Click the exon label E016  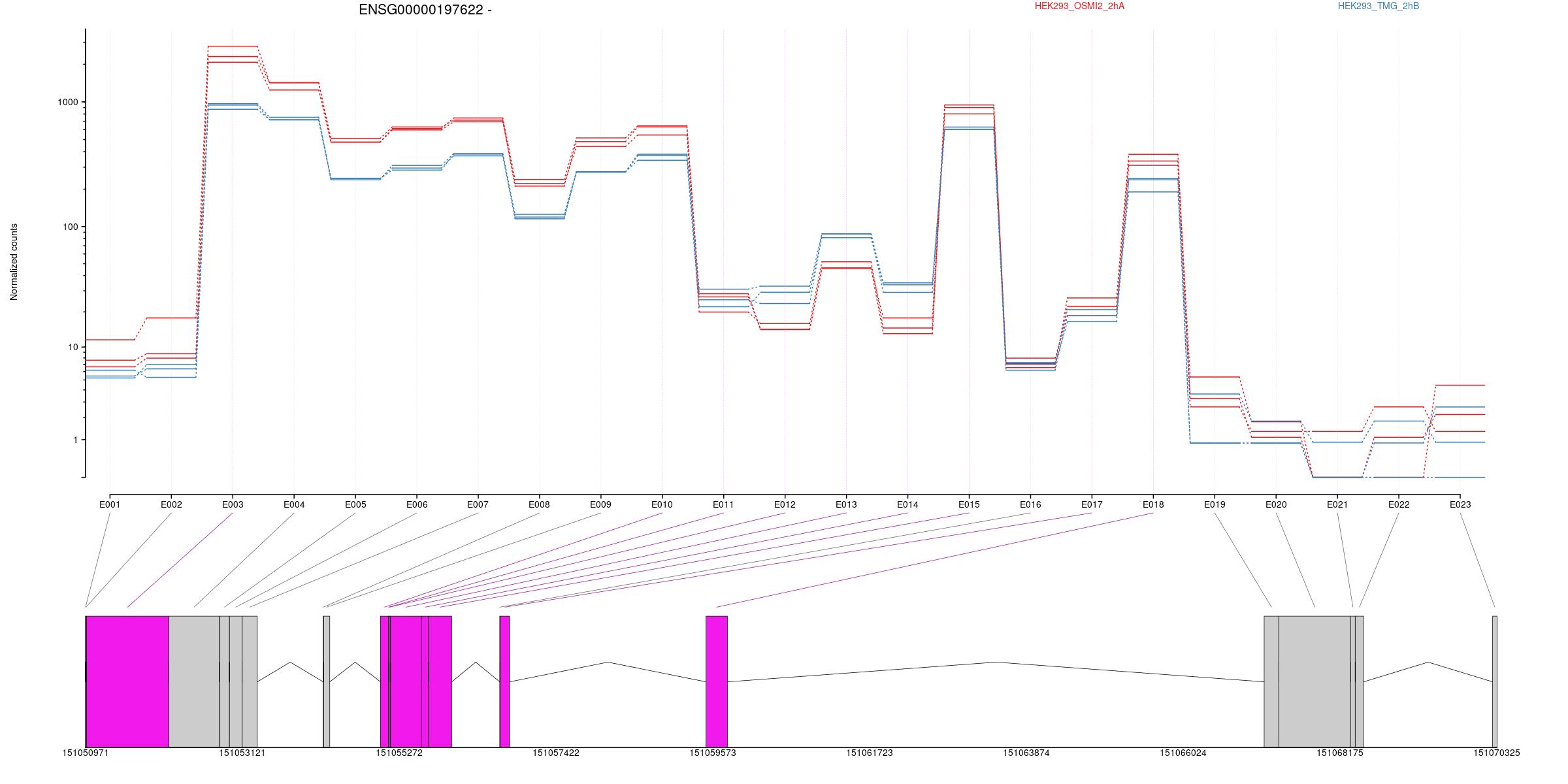(1030, 504)
